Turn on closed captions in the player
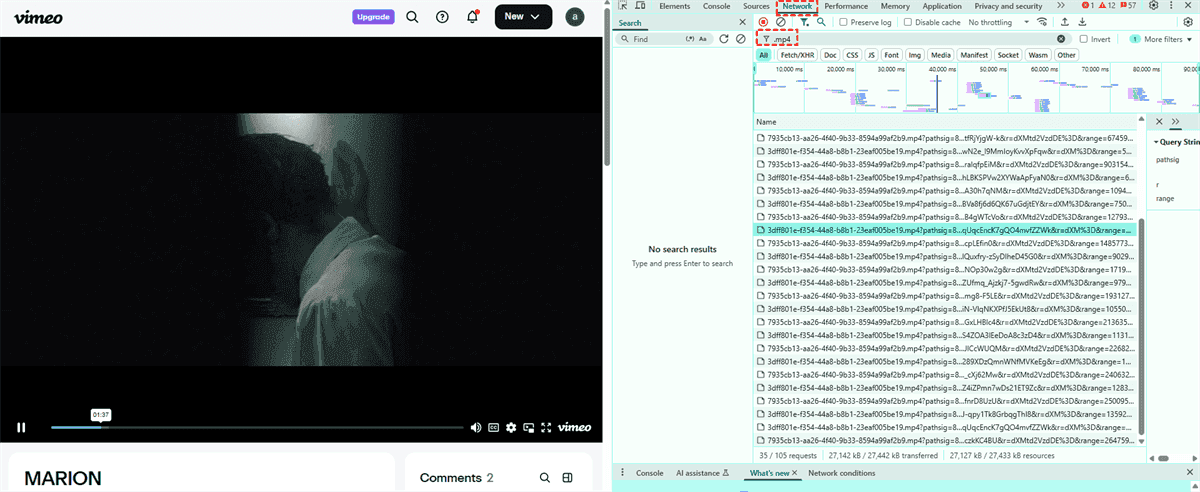Image resolution: width=1200 pixels, height=492 pixels. [493, 427]
